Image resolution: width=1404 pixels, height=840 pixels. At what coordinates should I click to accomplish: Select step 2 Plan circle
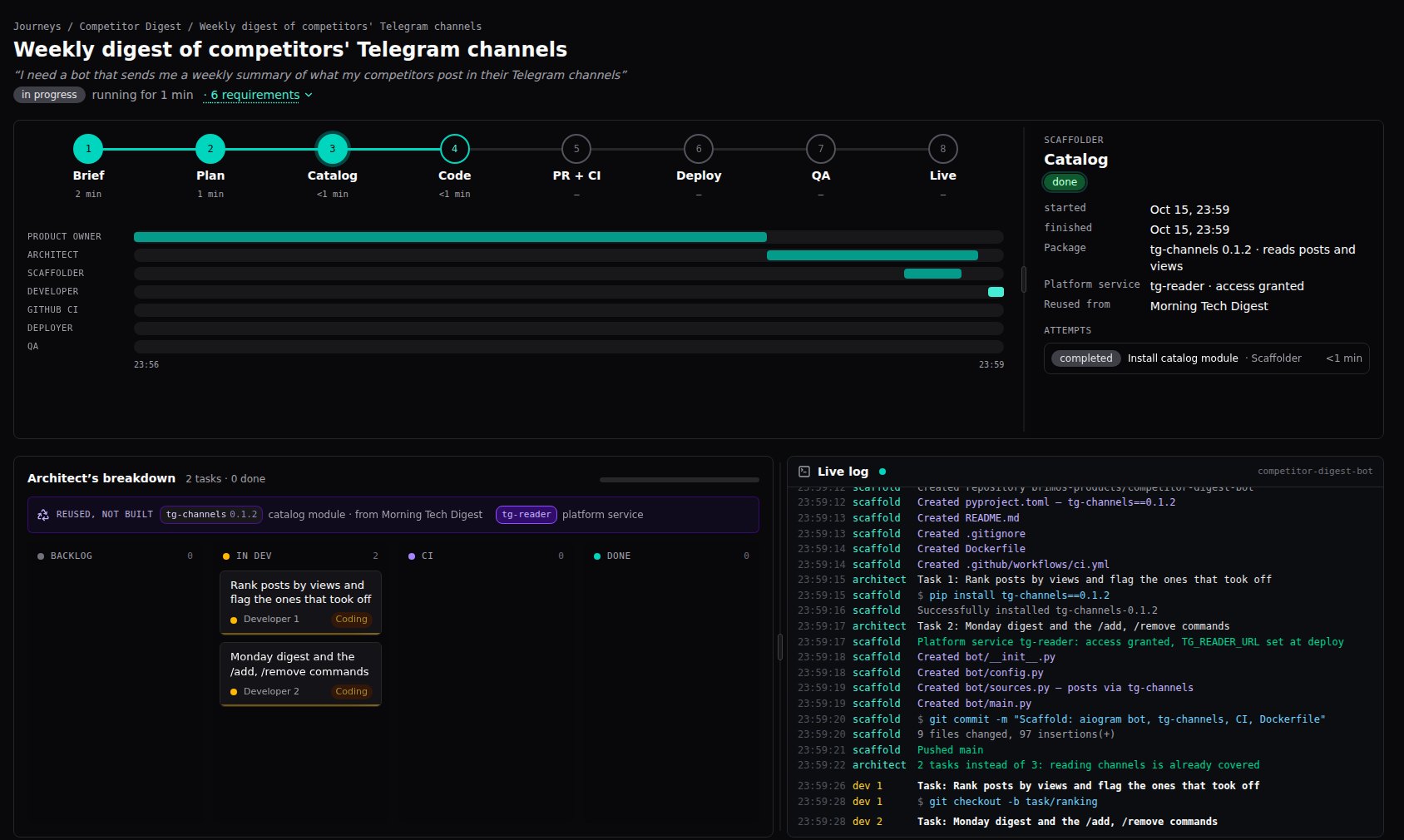210,149
